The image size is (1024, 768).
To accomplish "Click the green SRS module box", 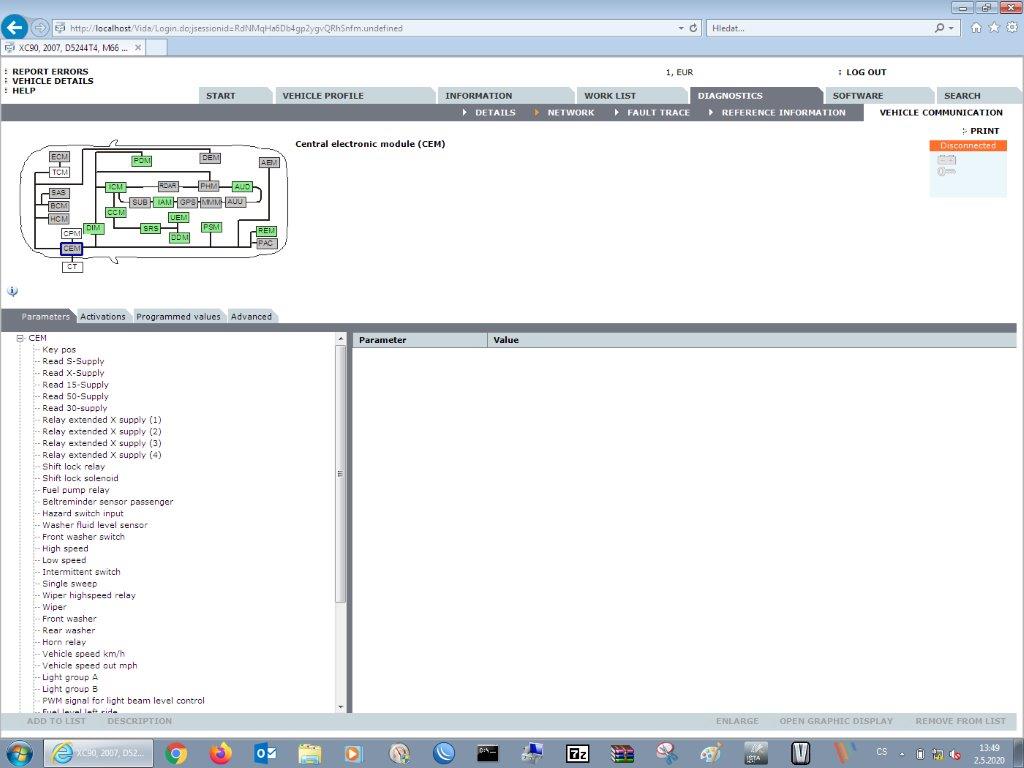I will point(150,229).
